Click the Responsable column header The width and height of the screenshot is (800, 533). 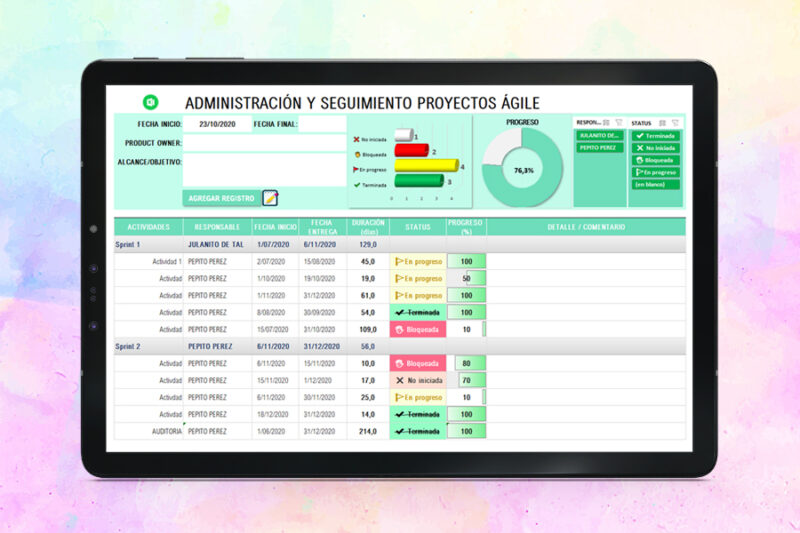coord(217,227)
